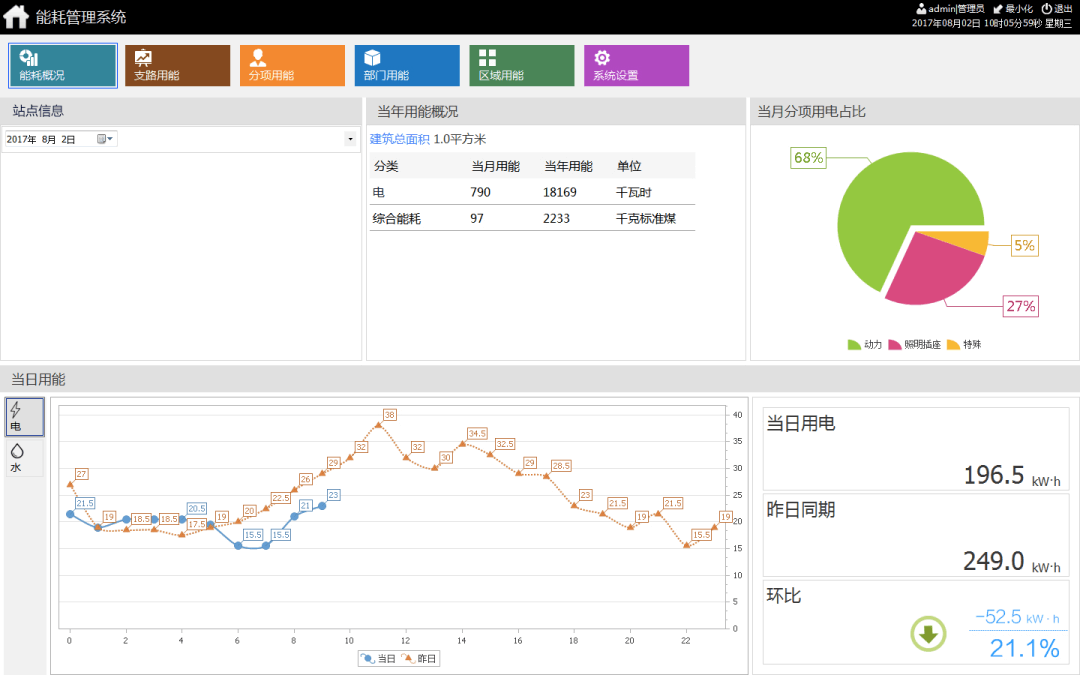The image size is (1080, 675).
Task: Click the 27% pie label
Action: 1021,306
